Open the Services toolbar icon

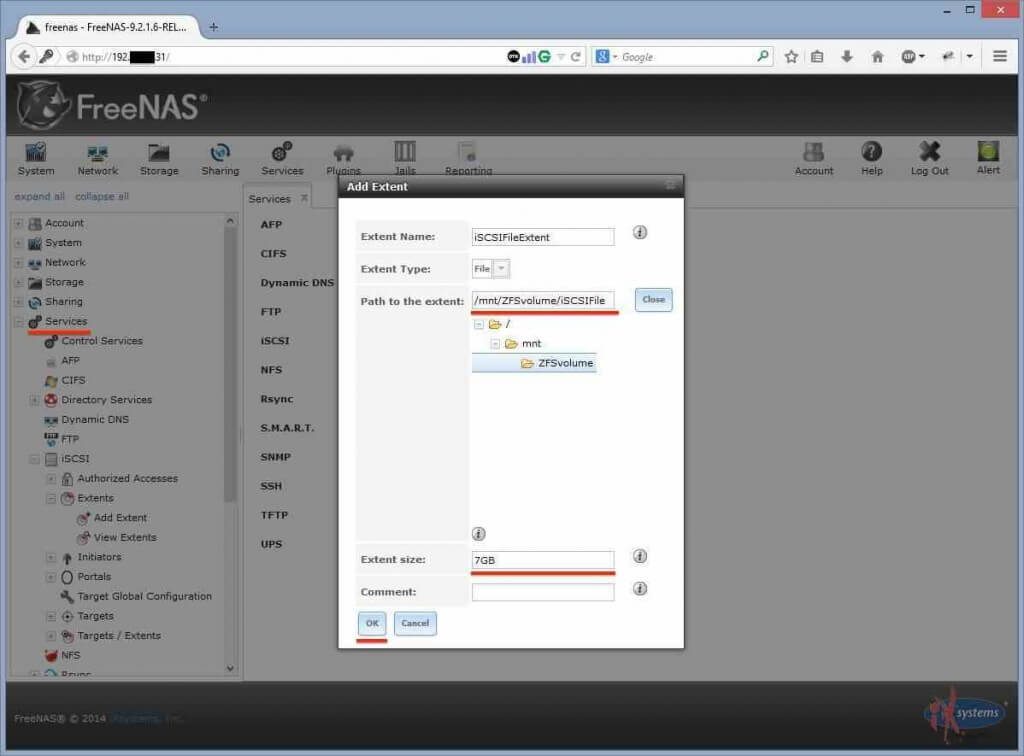click(x=282, y=159)
